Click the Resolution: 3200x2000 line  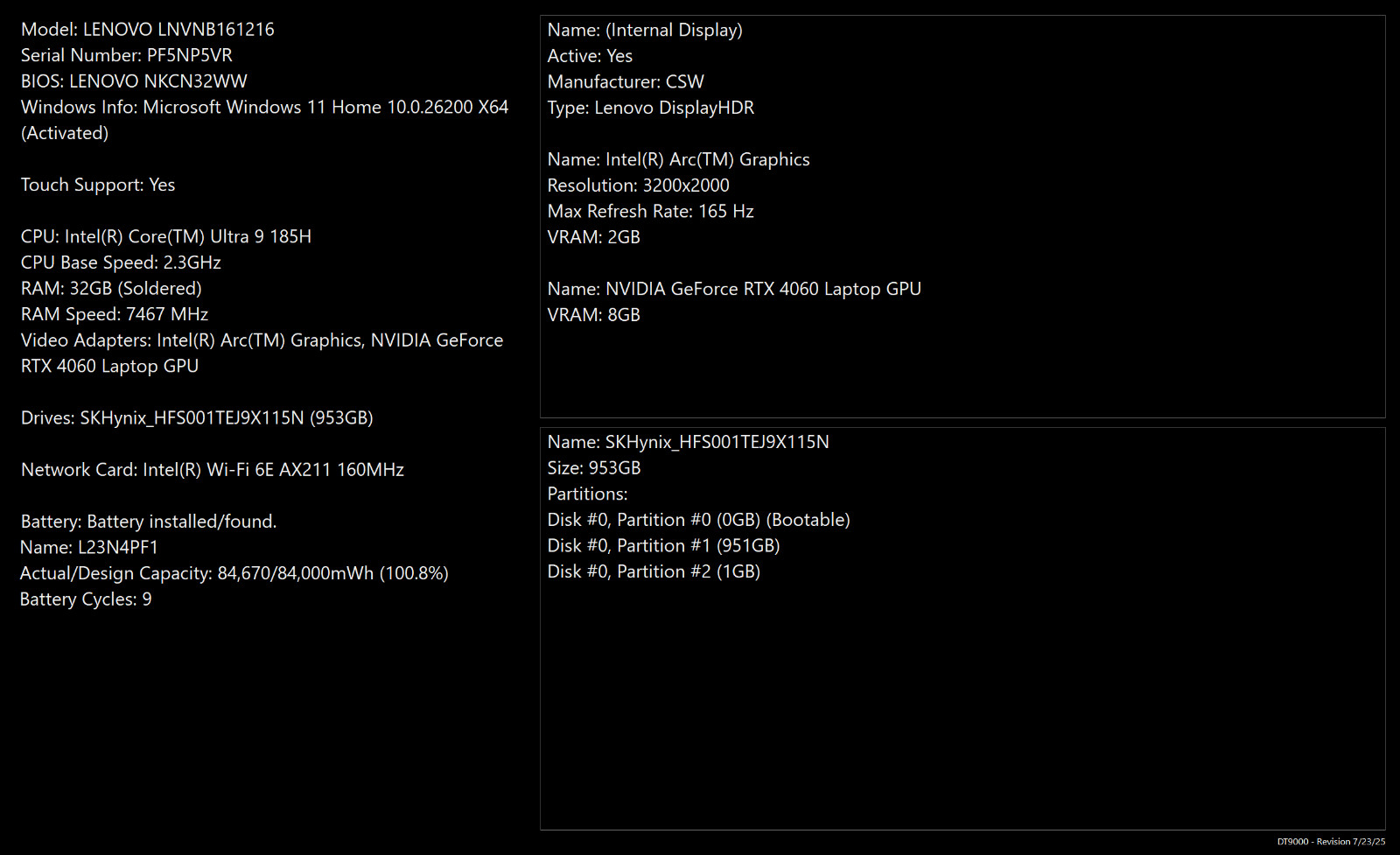639,186
